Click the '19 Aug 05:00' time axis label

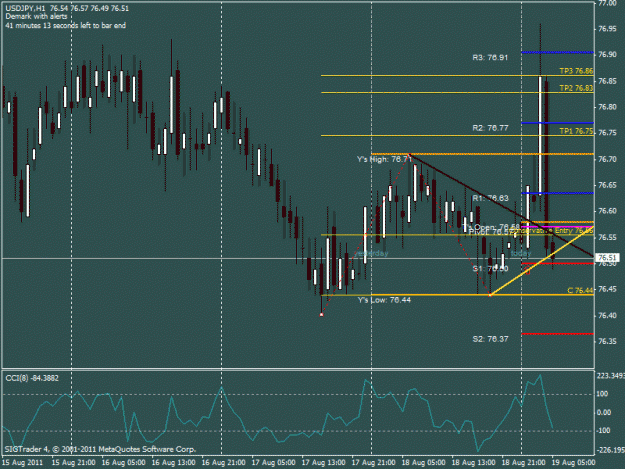[x=574, y=463]
